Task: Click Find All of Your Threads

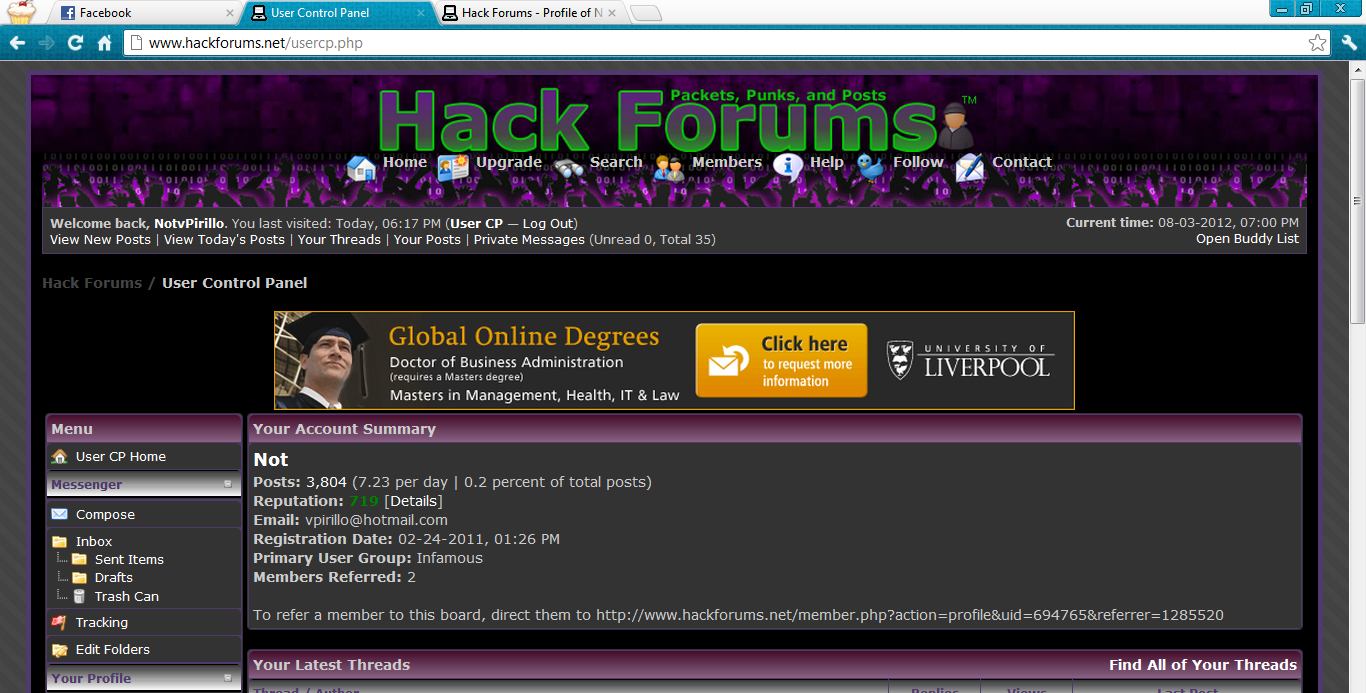Action: pos(1203,665)
